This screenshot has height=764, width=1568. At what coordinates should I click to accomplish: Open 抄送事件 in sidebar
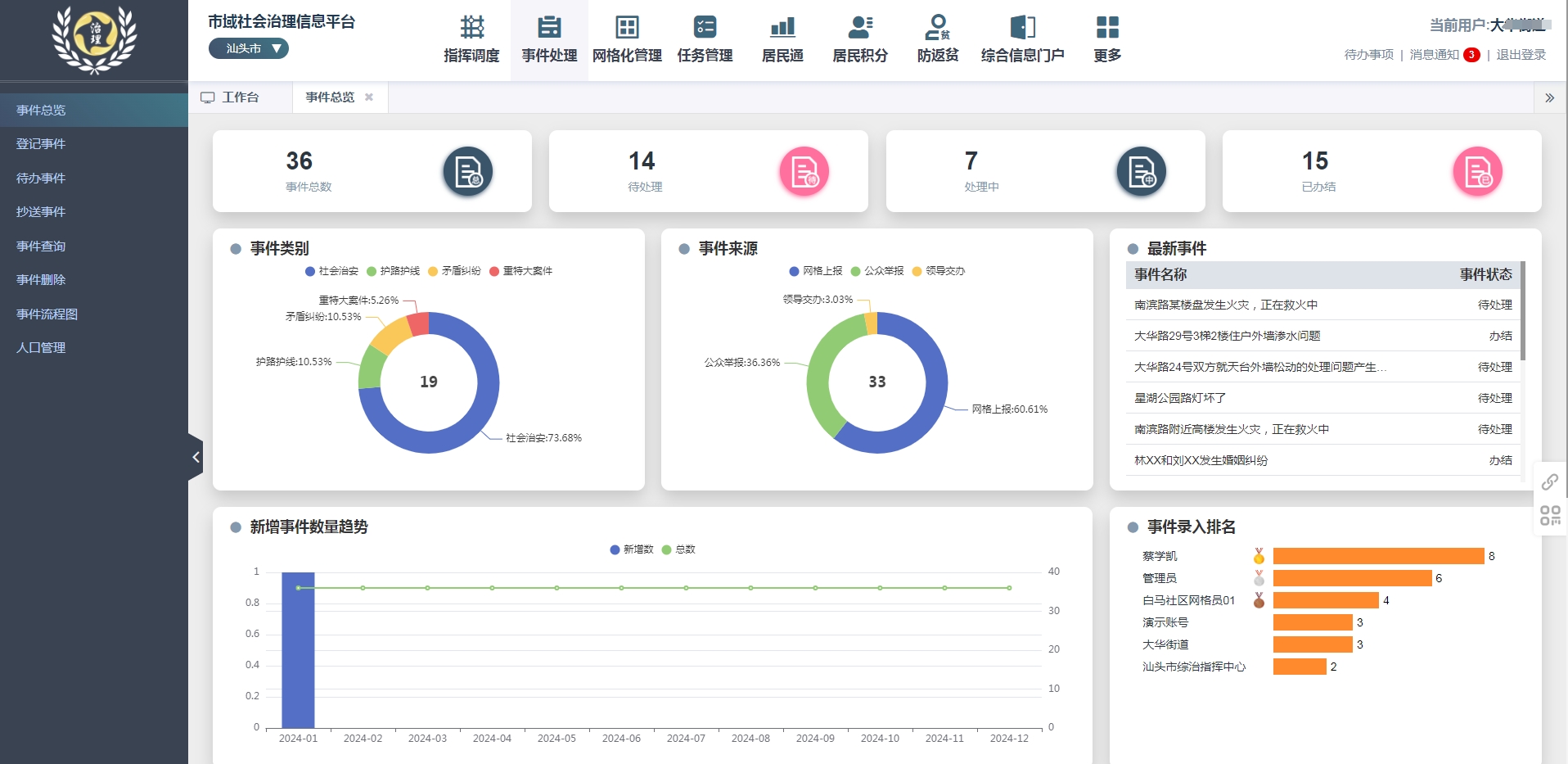point(94,212)
